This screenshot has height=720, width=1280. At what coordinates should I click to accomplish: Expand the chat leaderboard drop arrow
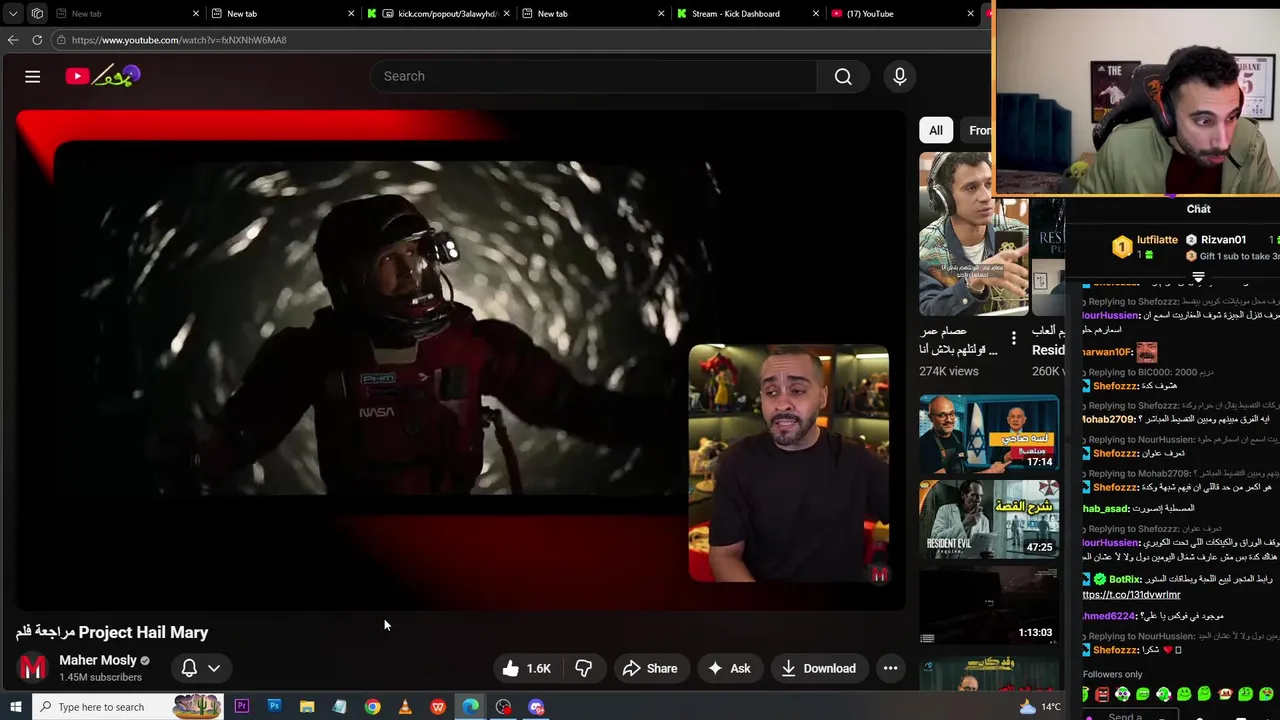[1198, 278]
